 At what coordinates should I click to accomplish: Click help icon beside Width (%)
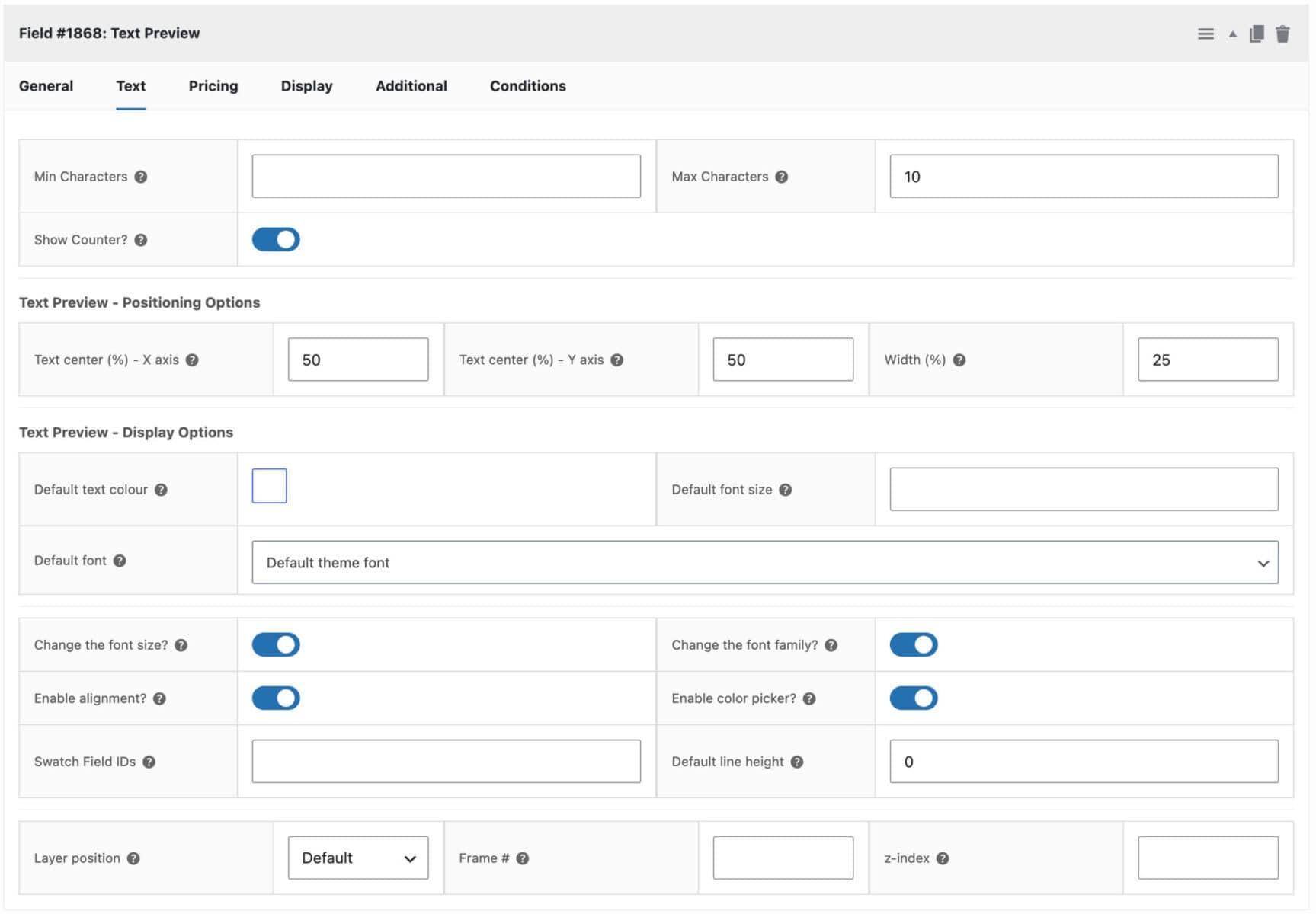[x=959, y=360]
